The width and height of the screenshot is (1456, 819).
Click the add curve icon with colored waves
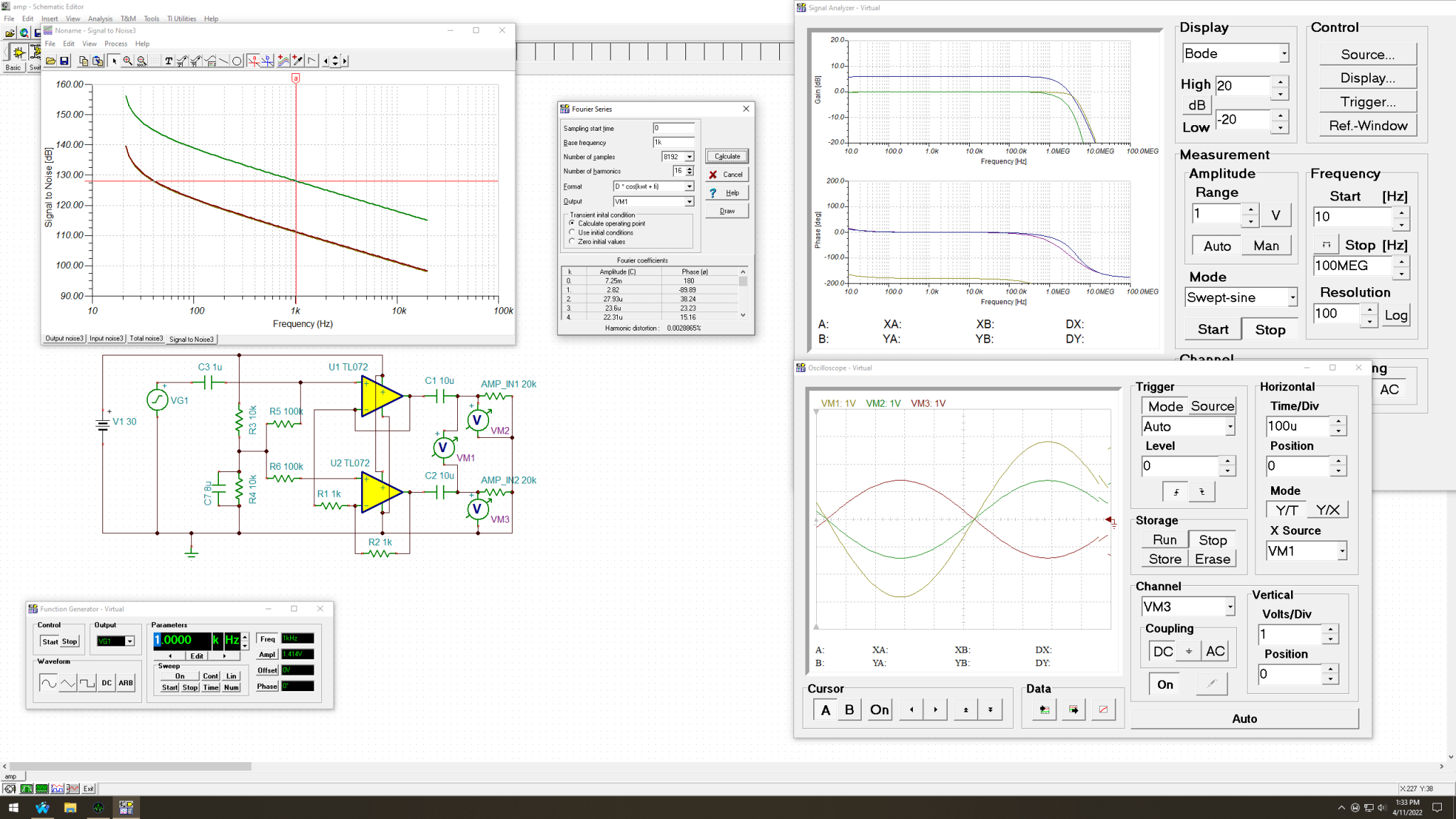(x=284, y=61)
